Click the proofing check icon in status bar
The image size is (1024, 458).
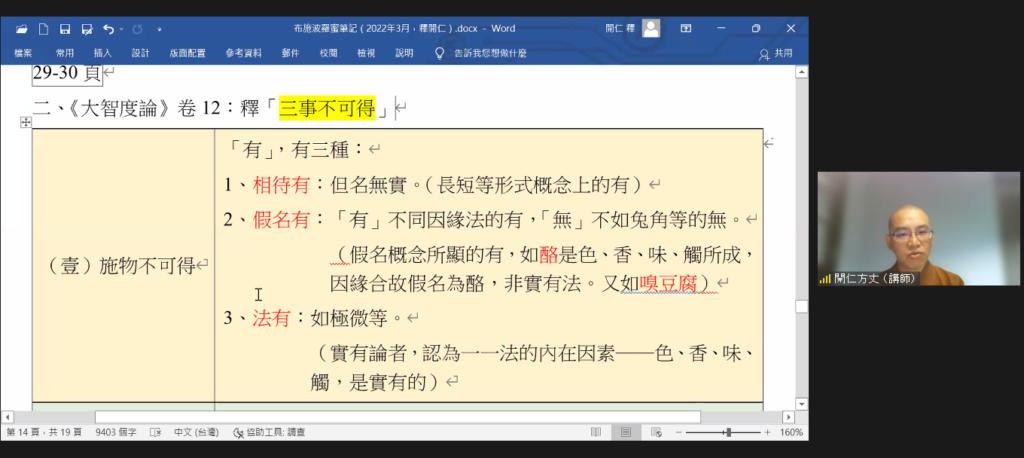tap(156, 432)
